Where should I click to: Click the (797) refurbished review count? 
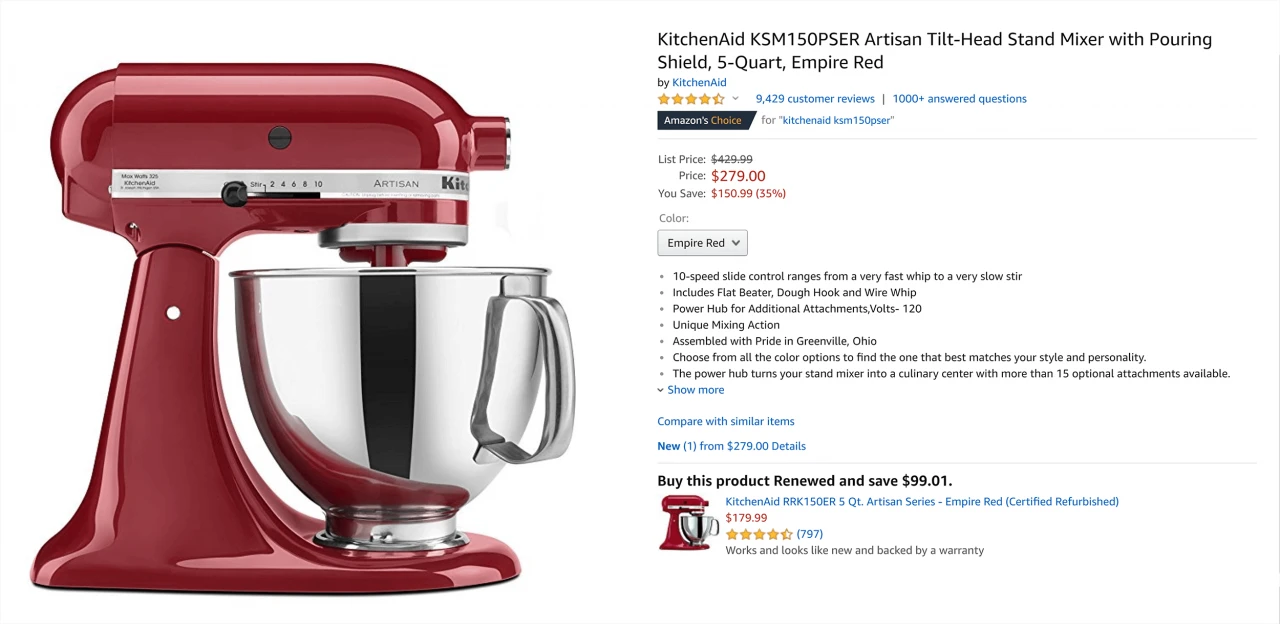click(x=810, y=533)
